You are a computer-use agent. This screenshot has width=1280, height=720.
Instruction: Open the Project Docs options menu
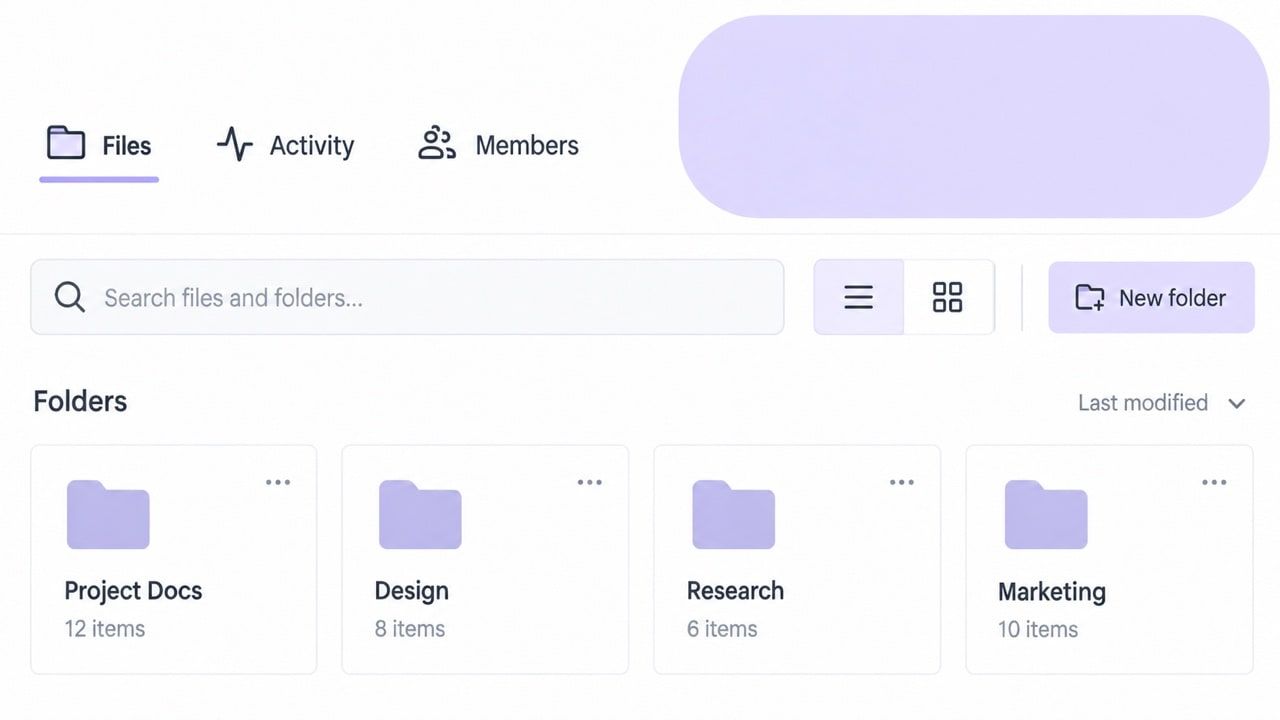click(278, 482)
